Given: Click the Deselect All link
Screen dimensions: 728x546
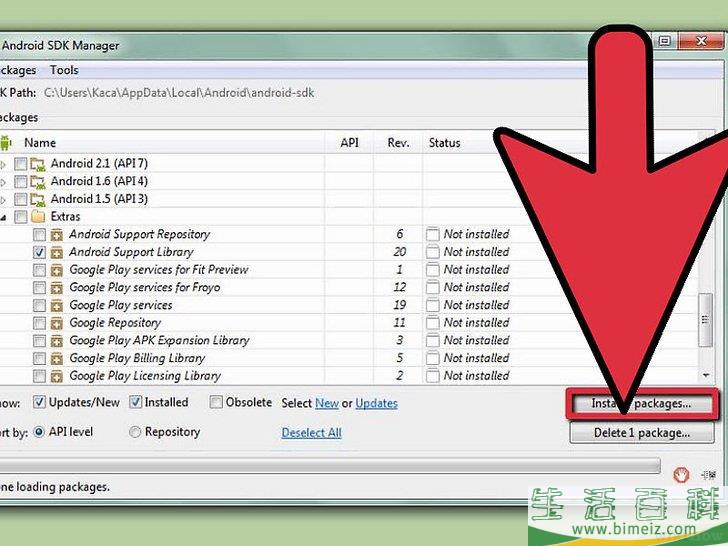Looking at the screenshot, I should 312,433.
